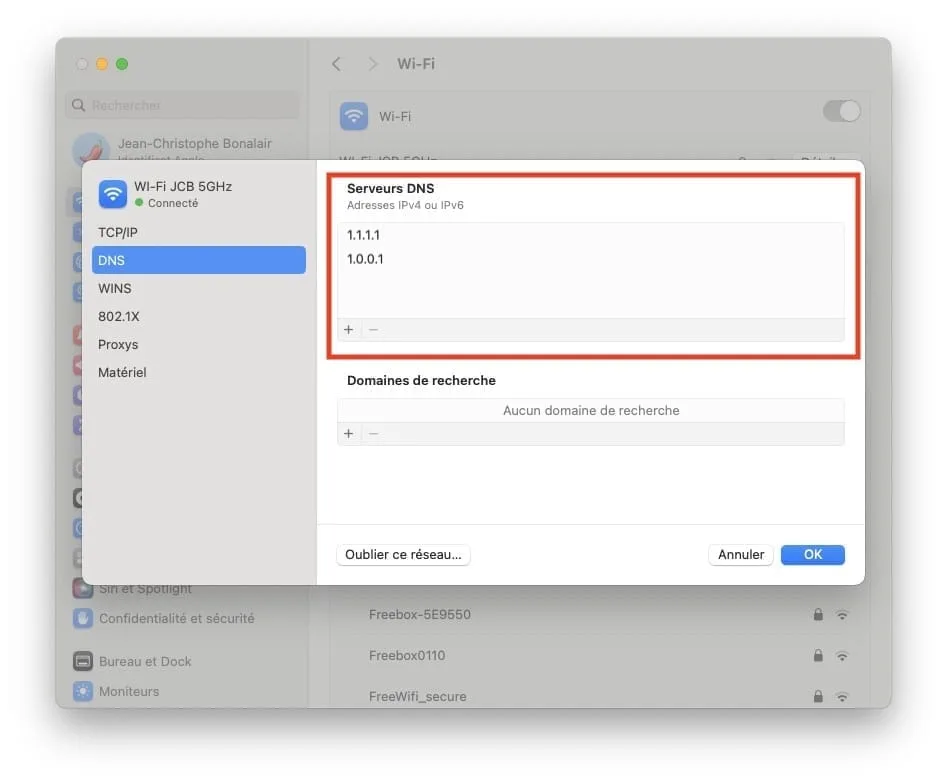Click the Moniteurs sidebar icon

[82, 691]
